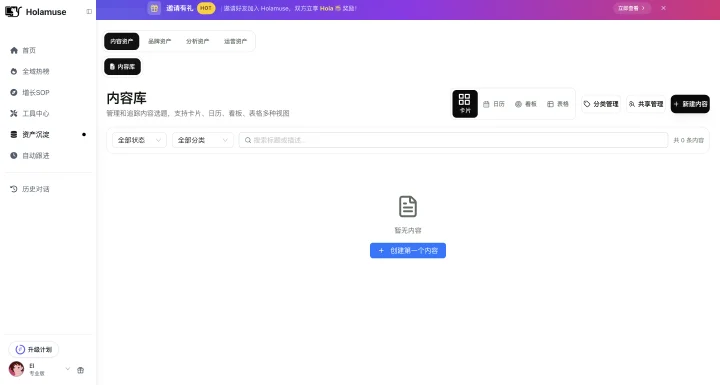This screenshot has width=720, height=385.
Task: Click the 升级计划 upgrade button
Action: 34,350
